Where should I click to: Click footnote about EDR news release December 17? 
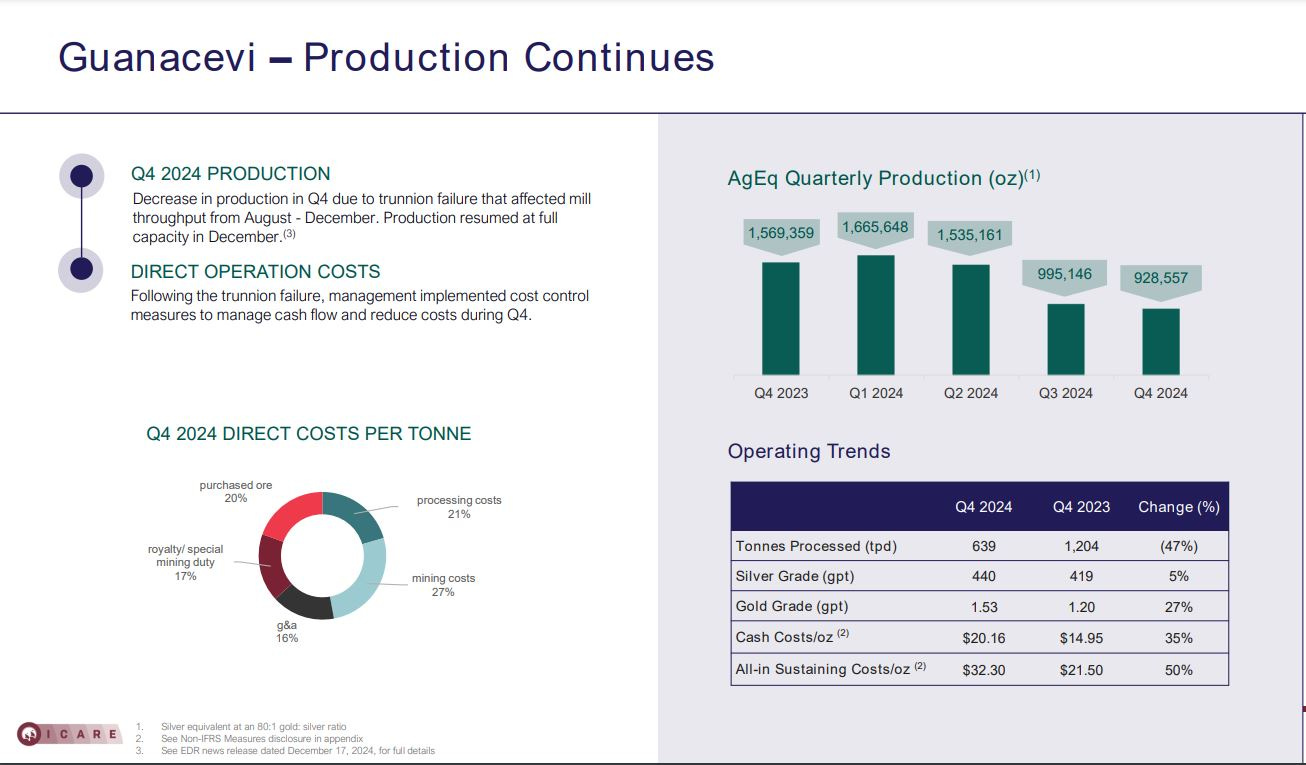click(x=298, y=750)
